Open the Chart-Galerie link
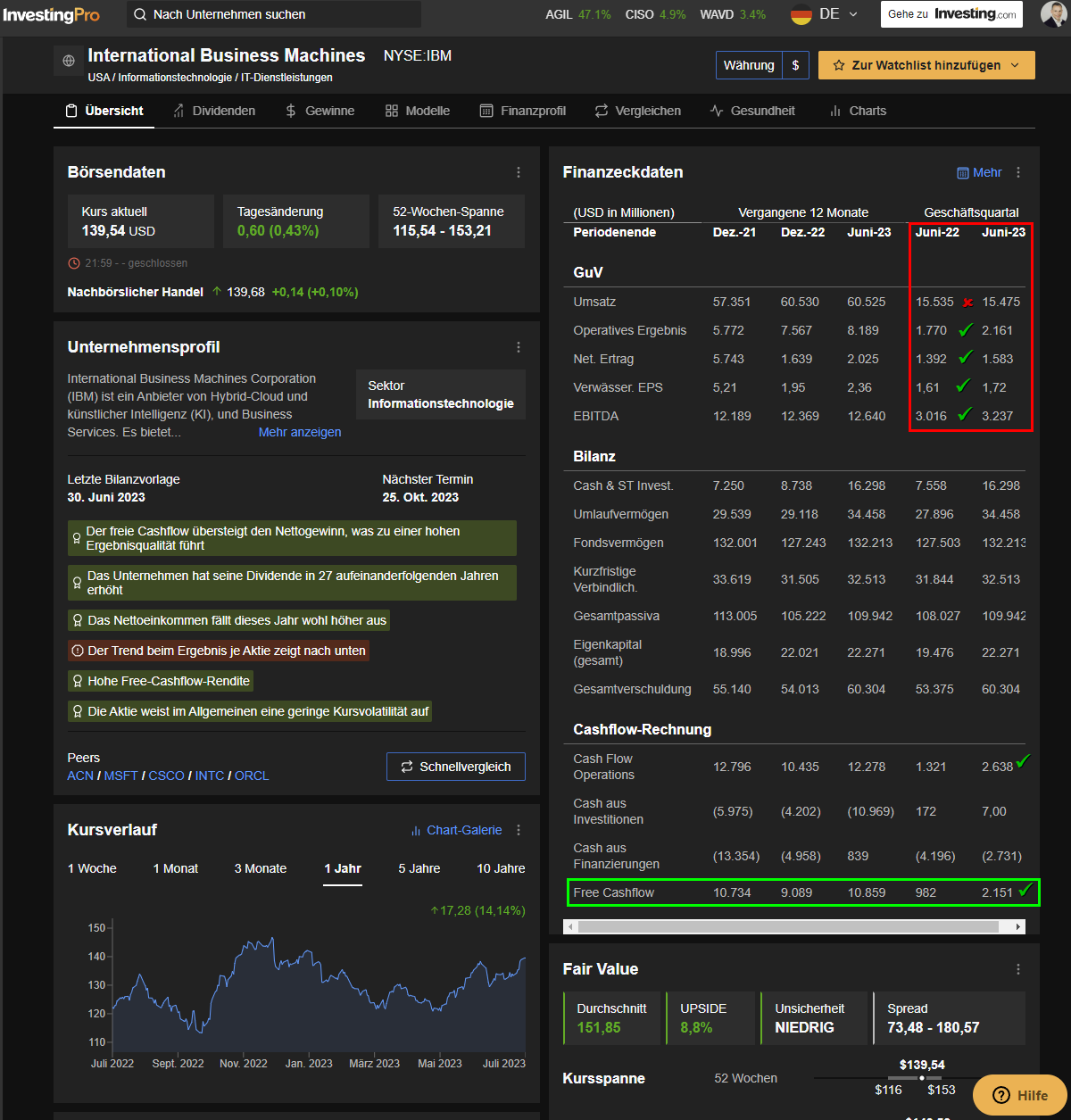 [456, 830]
